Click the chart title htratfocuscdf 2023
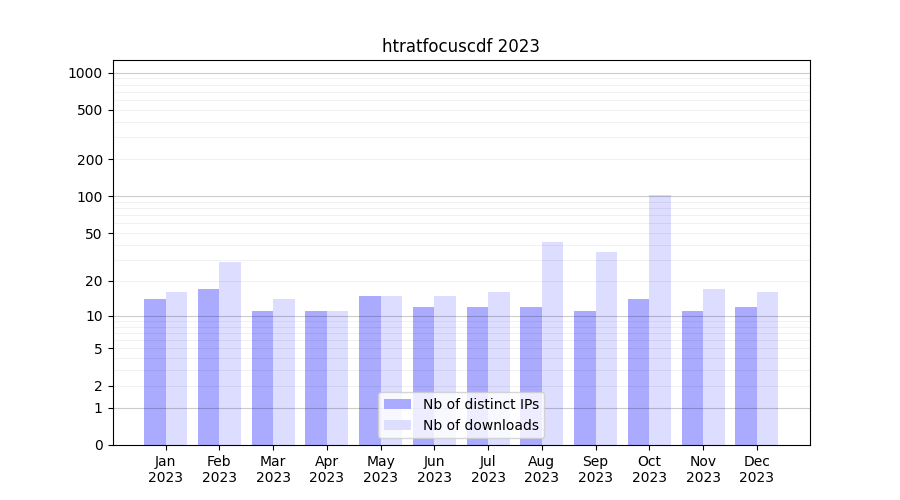 point(460,46)
